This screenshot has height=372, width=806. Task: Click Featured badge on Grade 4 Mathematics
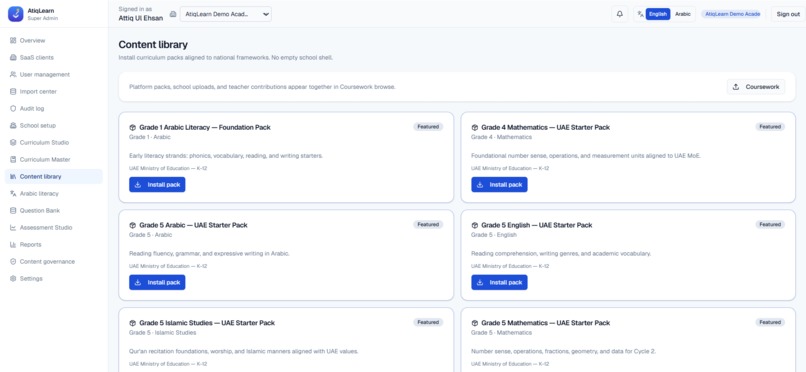pyautogui.click(x=770, y=126)
